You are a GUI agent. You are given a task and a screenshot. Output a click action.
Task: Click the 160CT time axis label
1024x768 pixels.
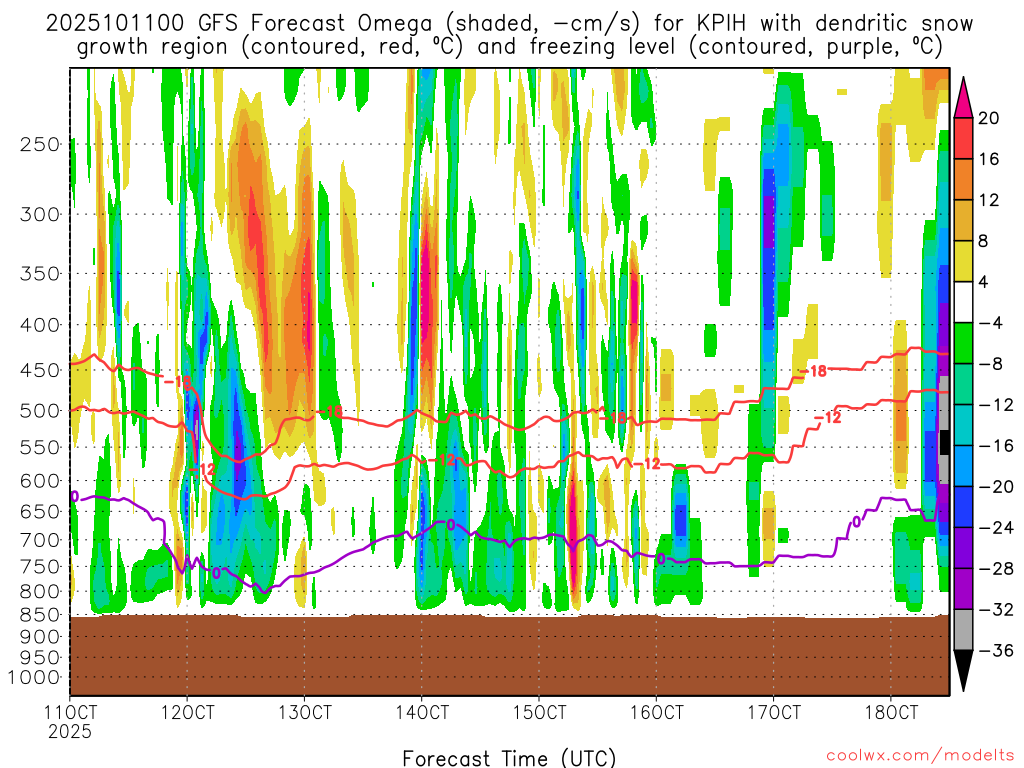pos(656,712)
